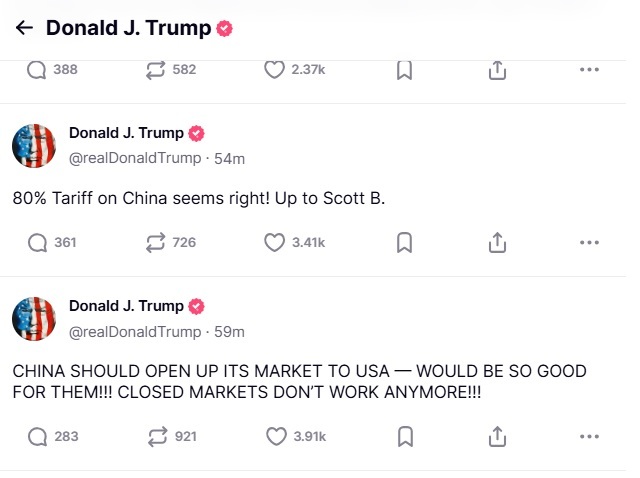Open more options on the topmost post
Image resolution: width=640 pixels, height=478 pixels.
[589, 69]
